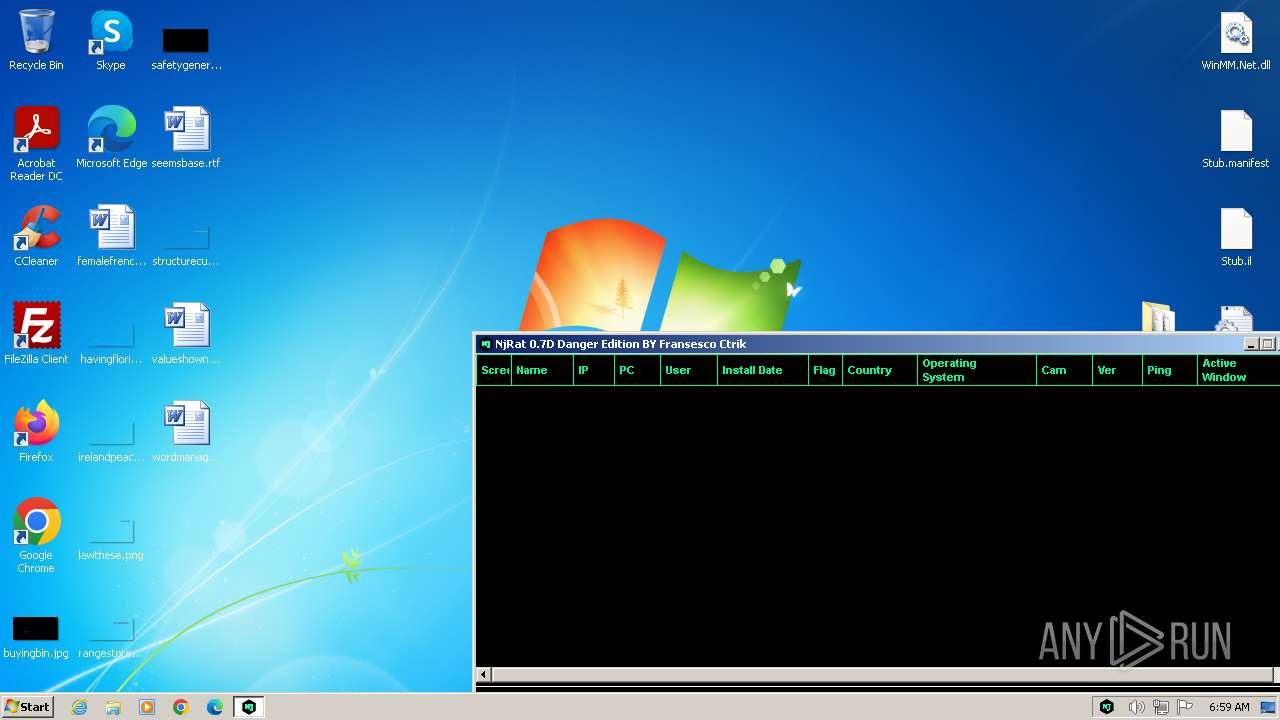The width and height of the screenshot is (1280, 720).
Task: Open Action Center flag tray icon
Action: click(1186, 707)
